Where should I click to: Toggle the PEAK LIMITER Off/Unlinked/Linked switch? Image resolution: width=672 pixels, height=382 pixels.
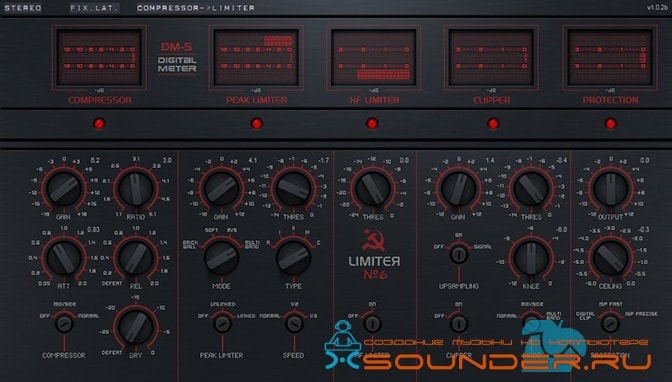(222, 323)
